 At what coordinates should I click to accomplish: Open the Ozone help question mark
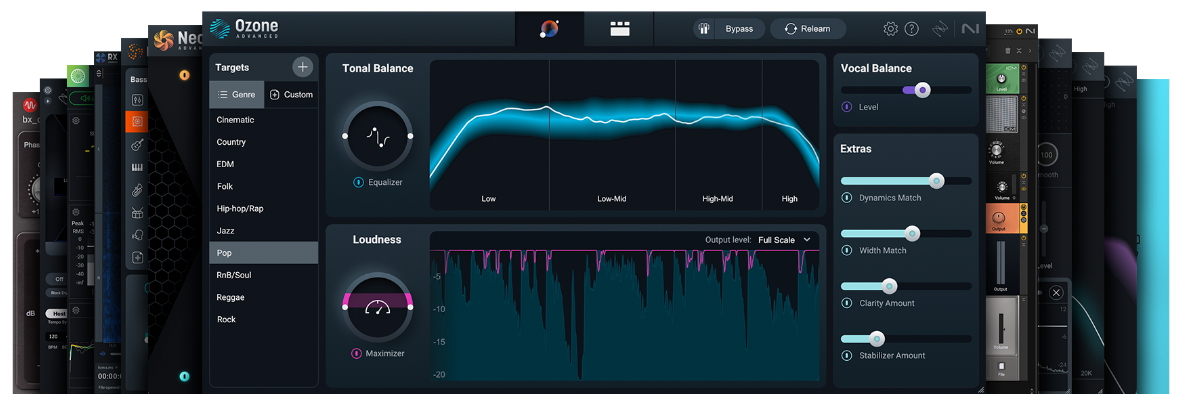[911, 29]
